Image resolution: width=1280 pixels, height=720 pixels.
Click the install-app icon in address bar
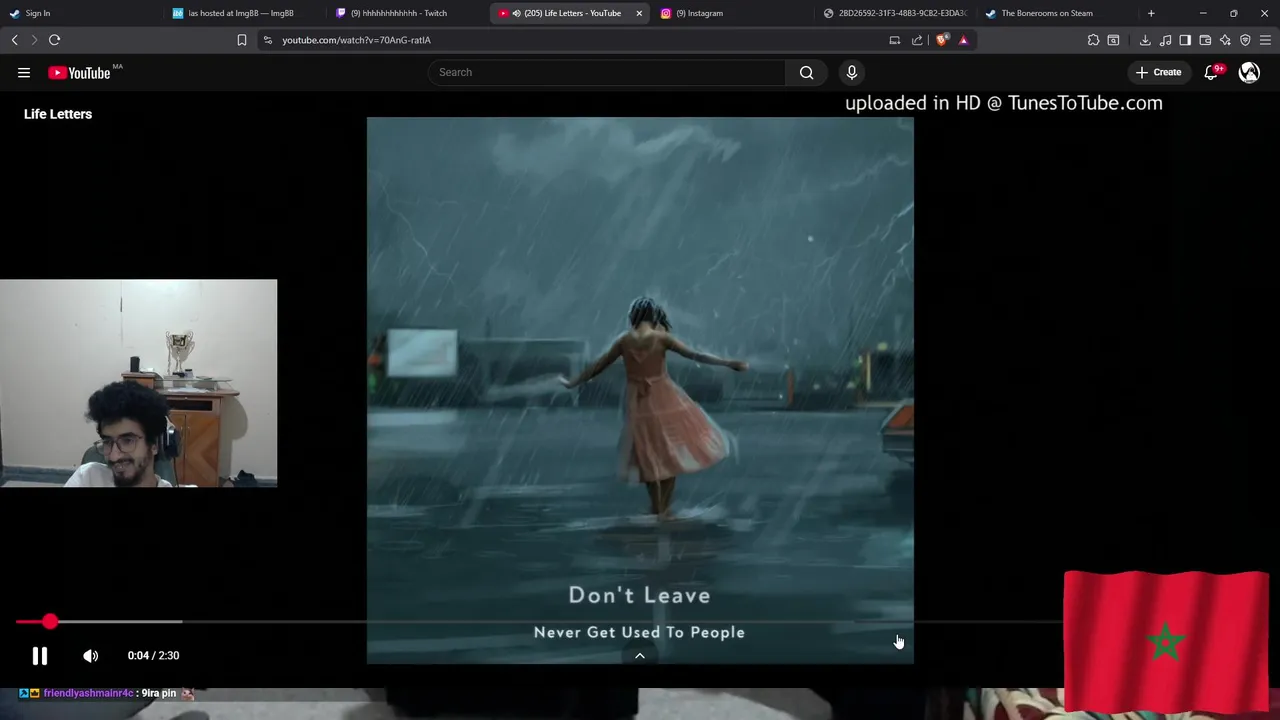895,40
